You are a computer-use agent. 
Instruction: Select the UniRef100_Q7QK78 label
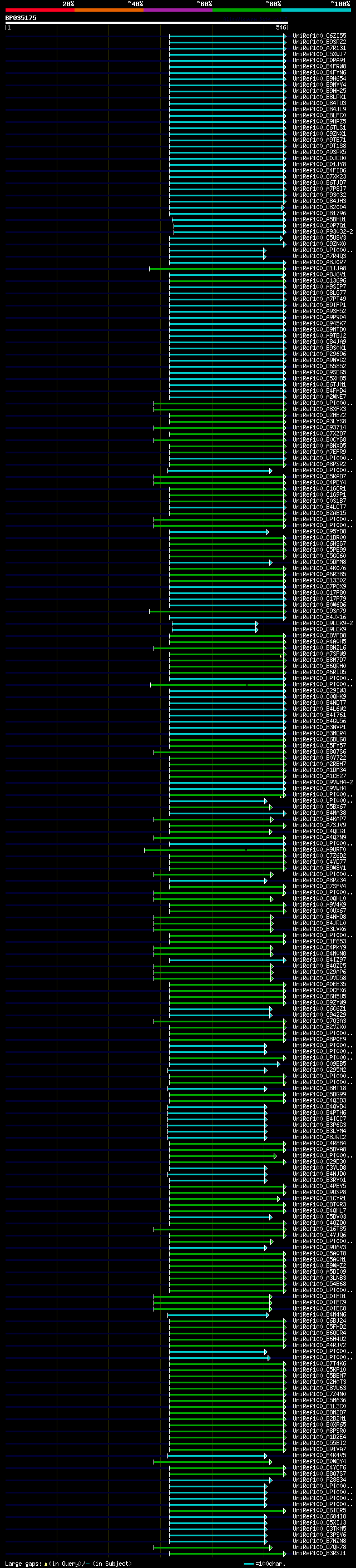click(x=319, y=1547)
